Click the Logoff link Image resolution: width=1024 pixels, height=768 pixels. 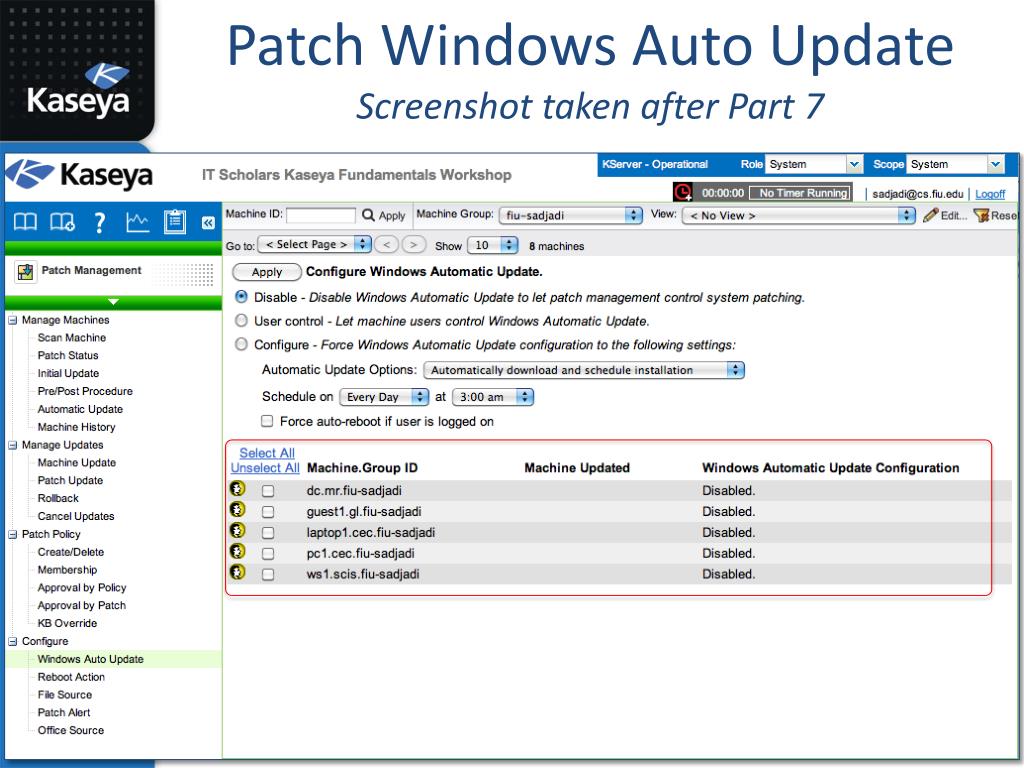click(990, 194)
